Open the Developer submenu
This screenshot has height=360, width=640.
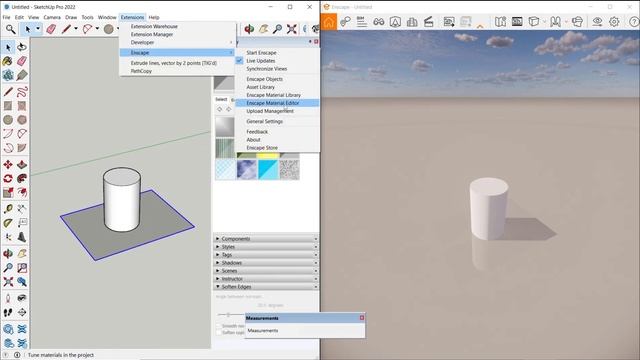pos(177,42)
